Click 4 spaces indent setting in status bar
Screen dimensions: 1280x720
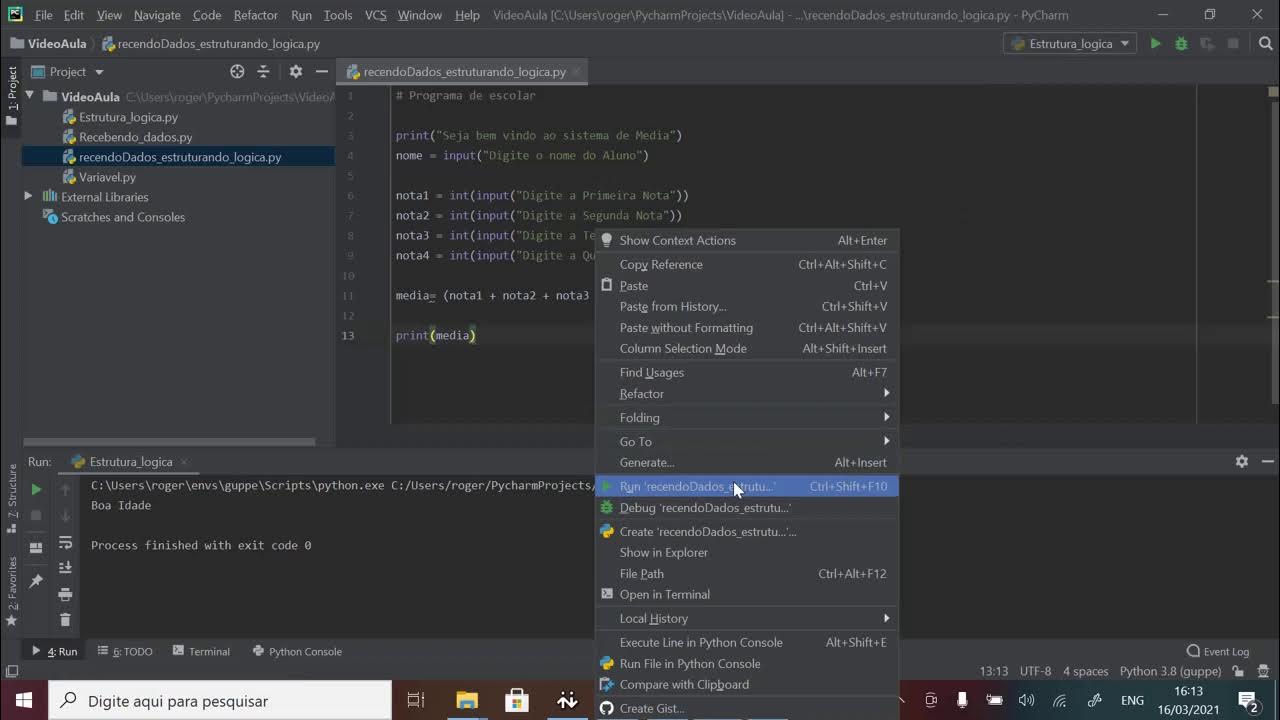1085,672
